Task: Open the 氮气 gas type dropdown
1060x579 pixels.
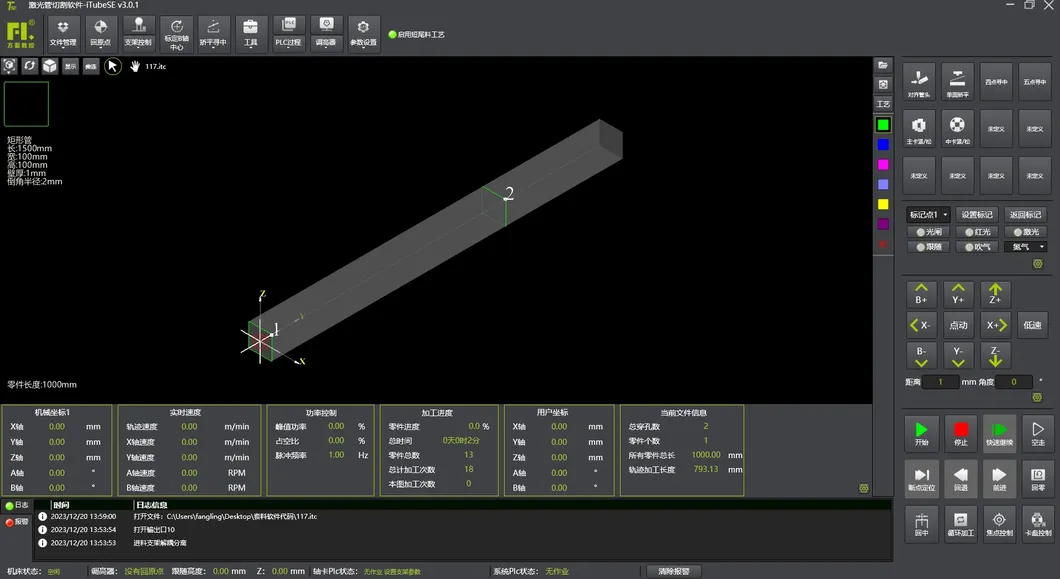Action: (x=1026, y=247)
